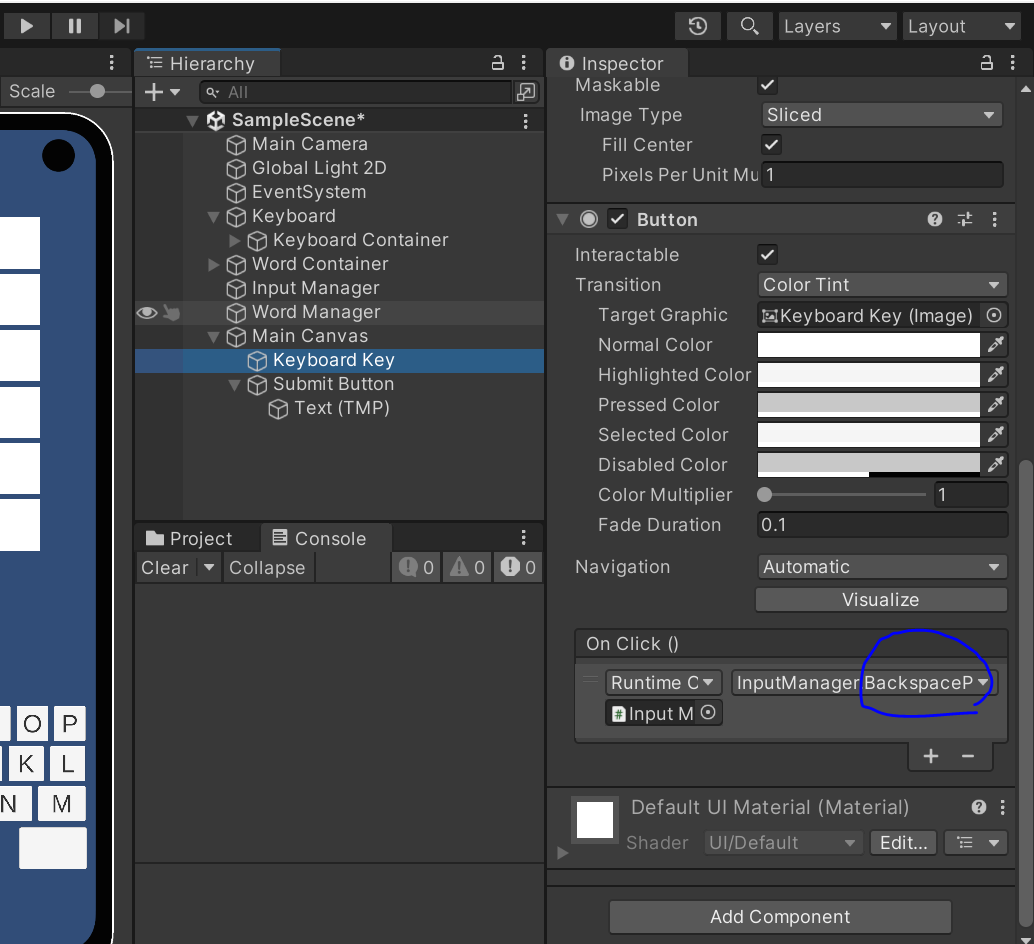Image resolution: width=1034 pixels, height=944 pixels.
Task: Click the Pixels Per Unit Multiplier field
Action: [x=882, y=175]
